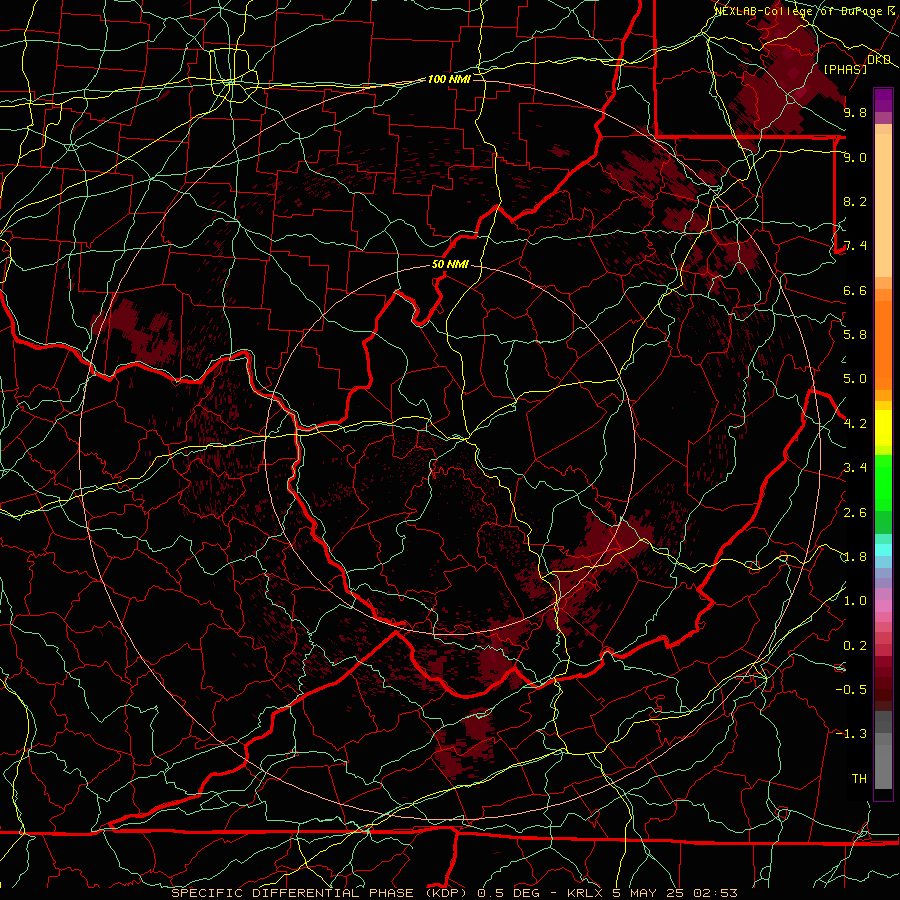Click the peach segment of the color bar
This screenshot has height=900, width=900.
tap(883, 207)
